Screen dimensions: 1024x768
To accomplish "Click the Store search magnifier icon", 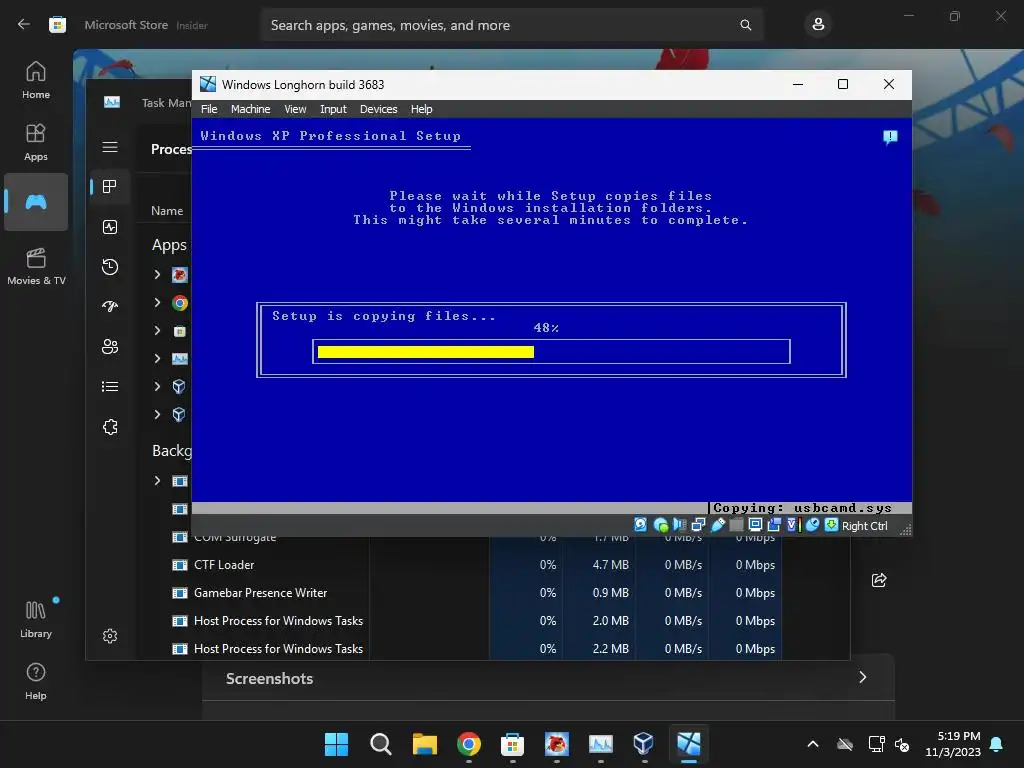I will [x=745, y=25].
